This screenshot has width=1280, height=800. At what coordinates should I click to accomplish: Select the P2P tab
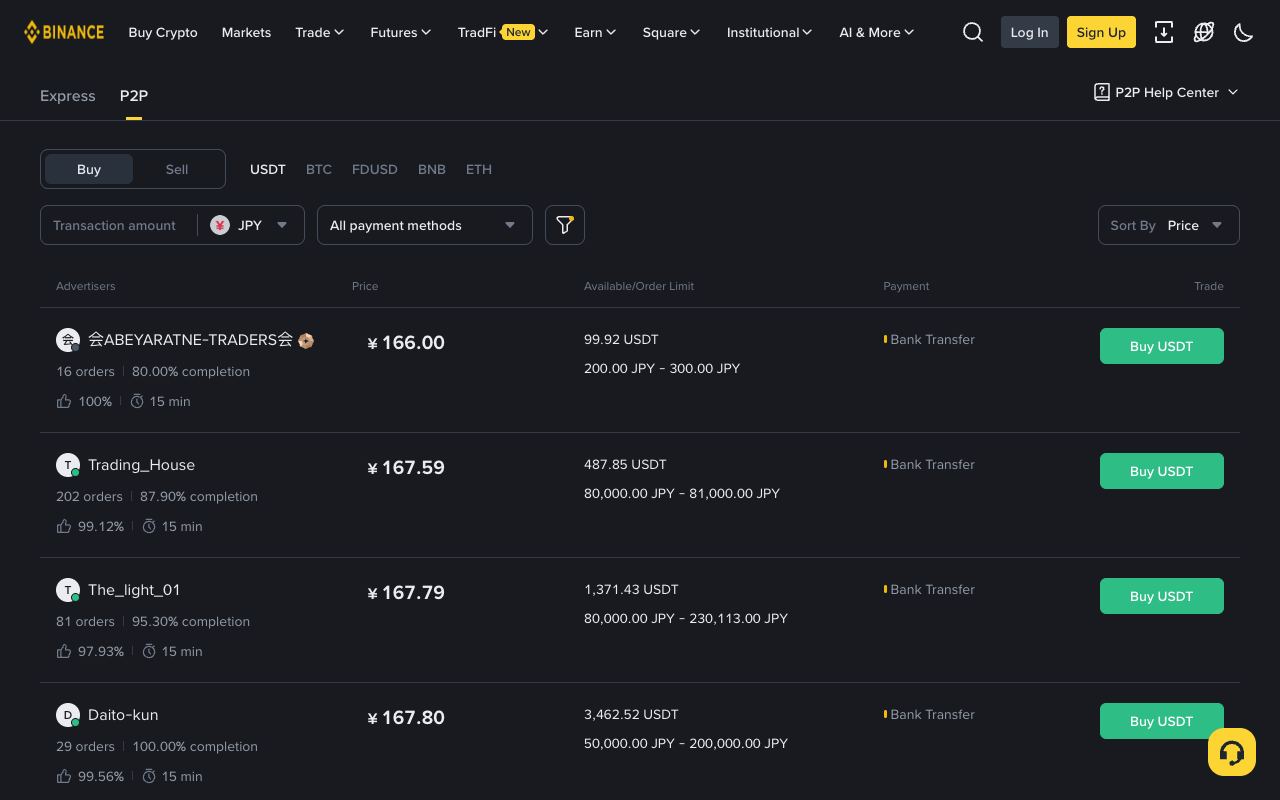click(x=134, y=96)
